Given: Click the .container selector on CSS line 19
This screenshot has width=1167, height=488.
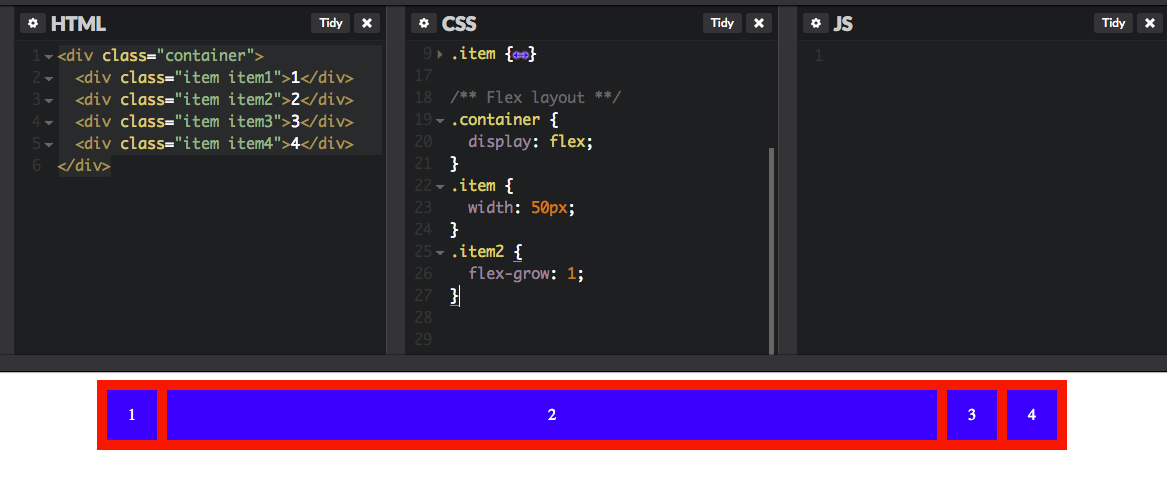Looking at the screenshot, I should coord(495,120).
